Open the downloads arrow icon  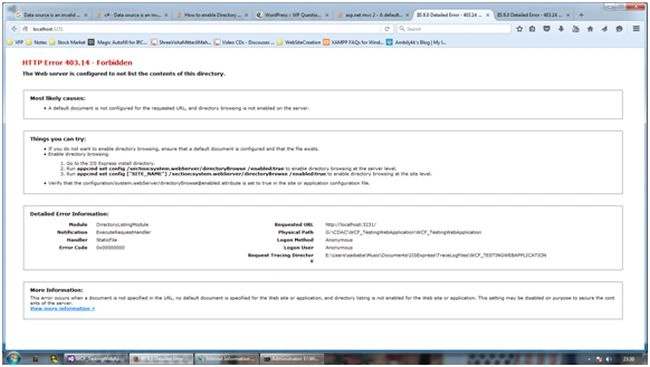tap(561, 29)
